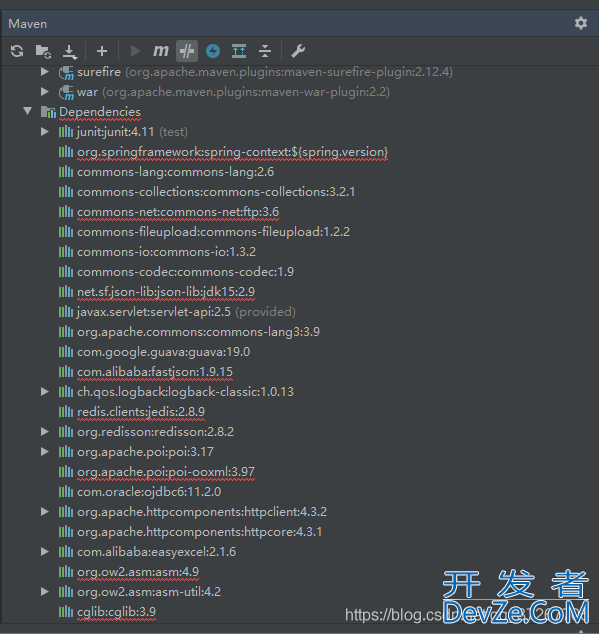Select commons-io:commons-io:1.3.2 entry
The image size is (599, 634).
click(x=167, y=252)
